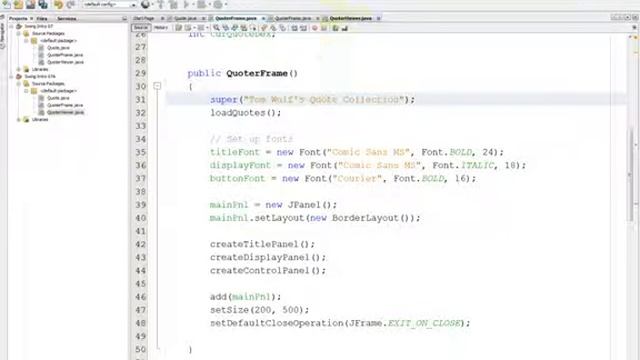Collapse the upper Swing Intro project node

(11, 26)
